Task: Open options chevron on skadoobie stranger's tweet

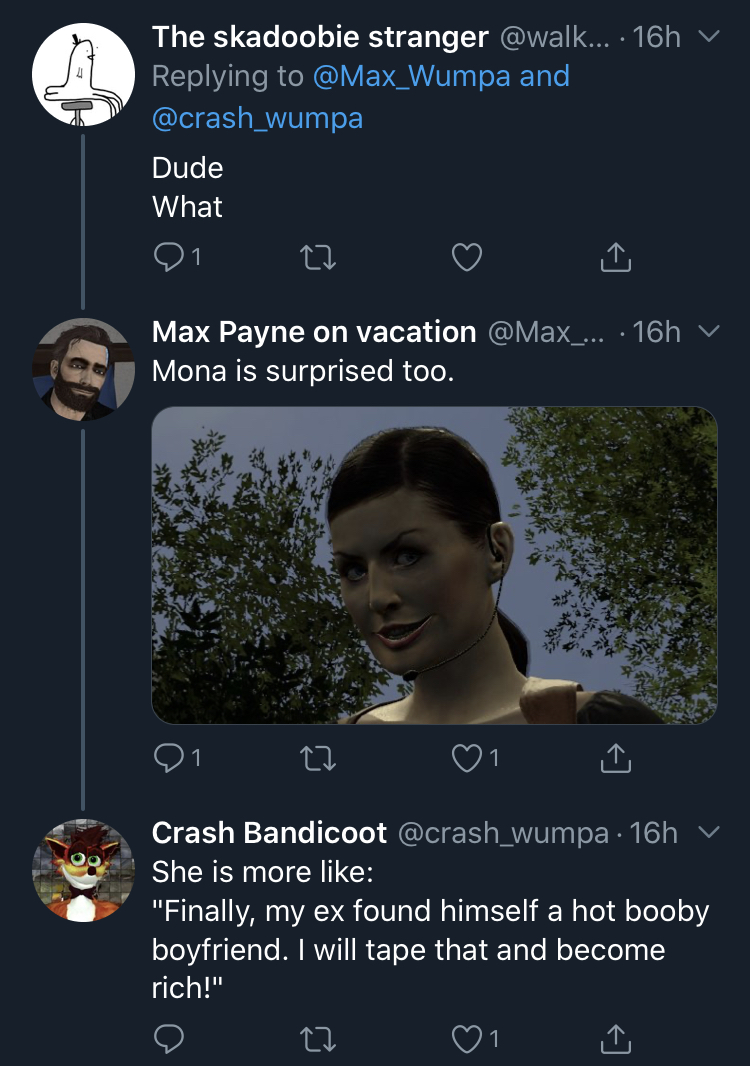Action: pyautogui.click(x=709, y=37)
